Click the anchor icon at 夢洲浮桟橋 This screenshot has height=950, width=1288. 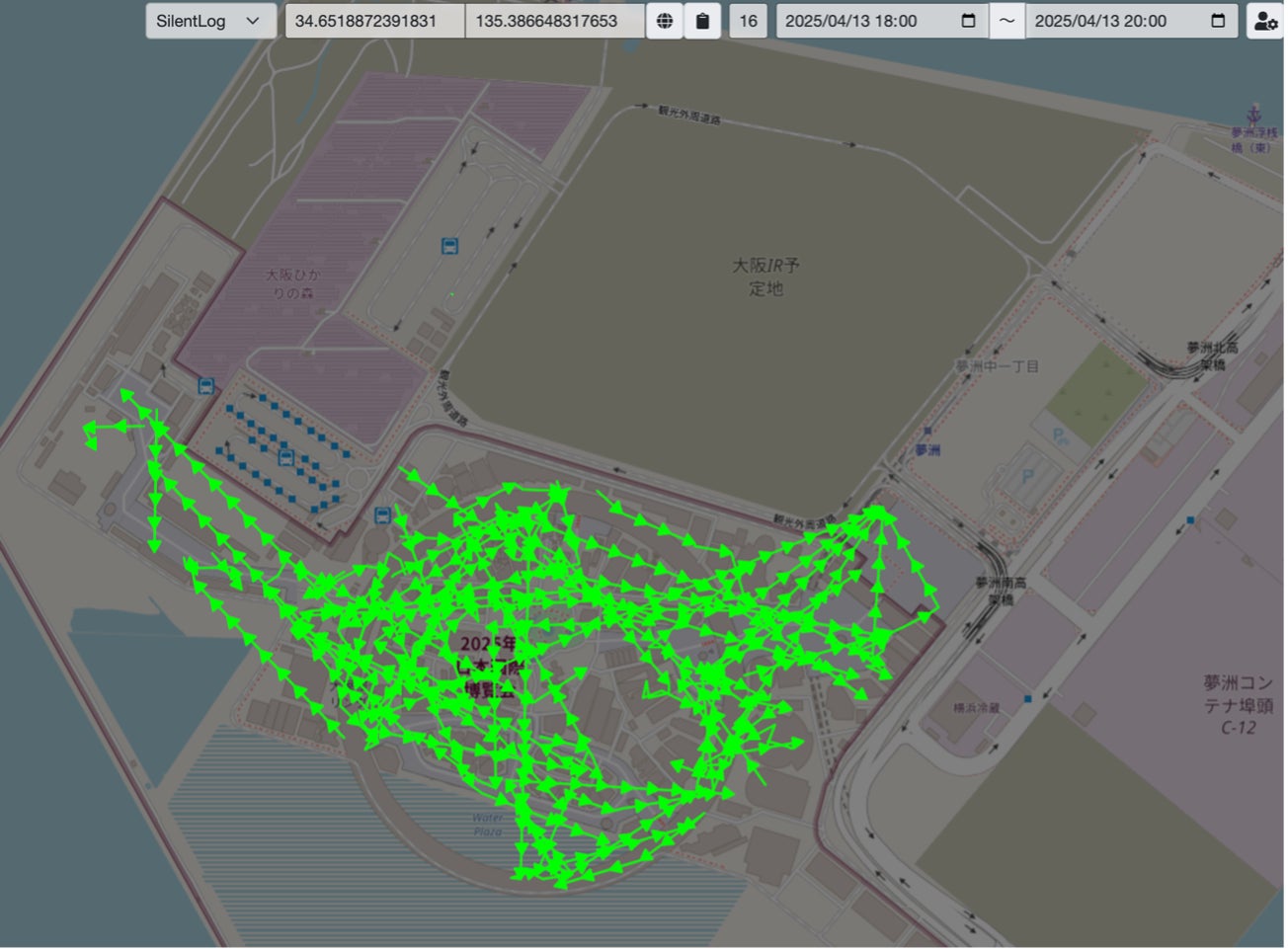point(1254,114)
